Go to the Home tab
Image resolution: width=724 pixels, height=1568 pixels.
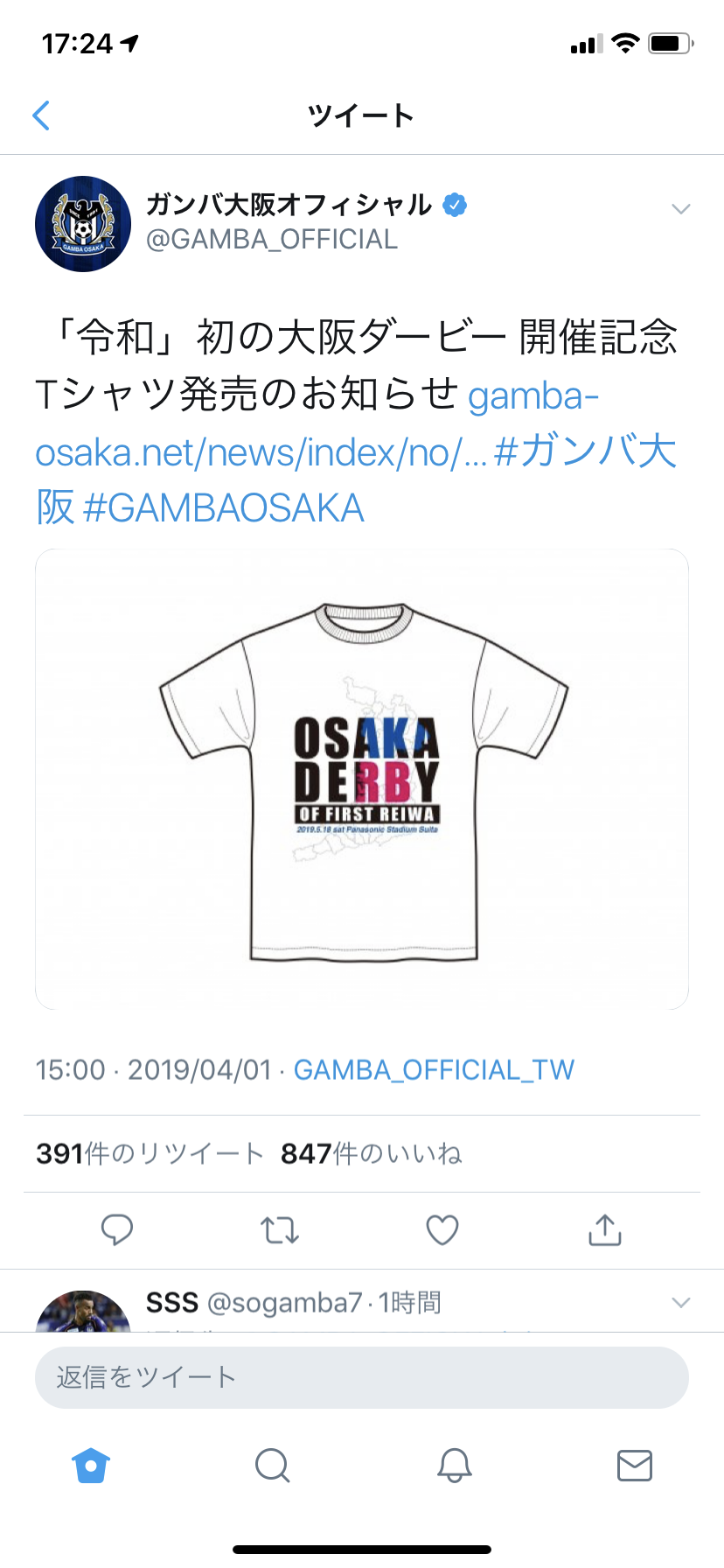[91, 1465]
